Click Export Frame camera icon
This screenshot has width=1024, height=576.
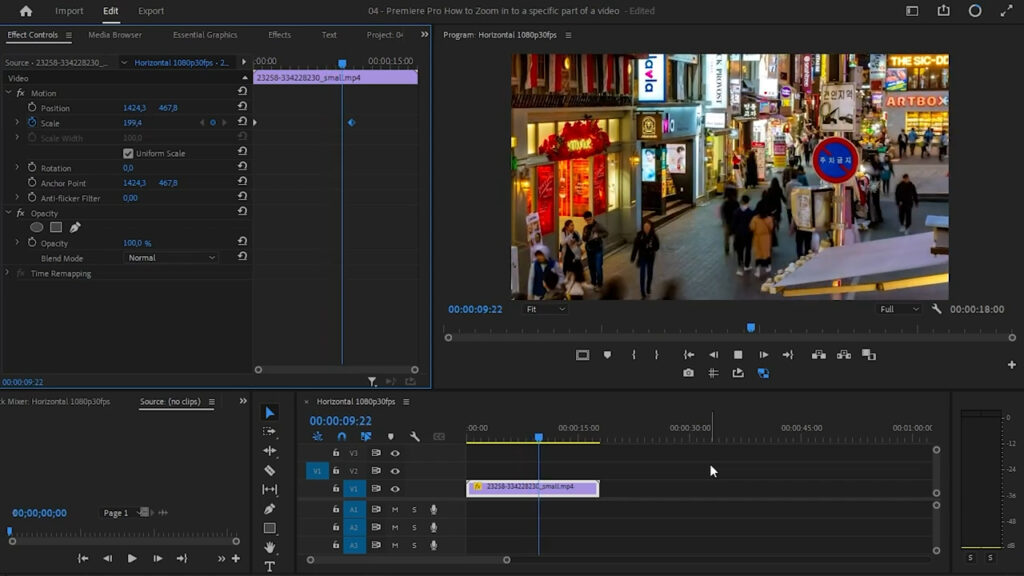click(x=688, y=373)
